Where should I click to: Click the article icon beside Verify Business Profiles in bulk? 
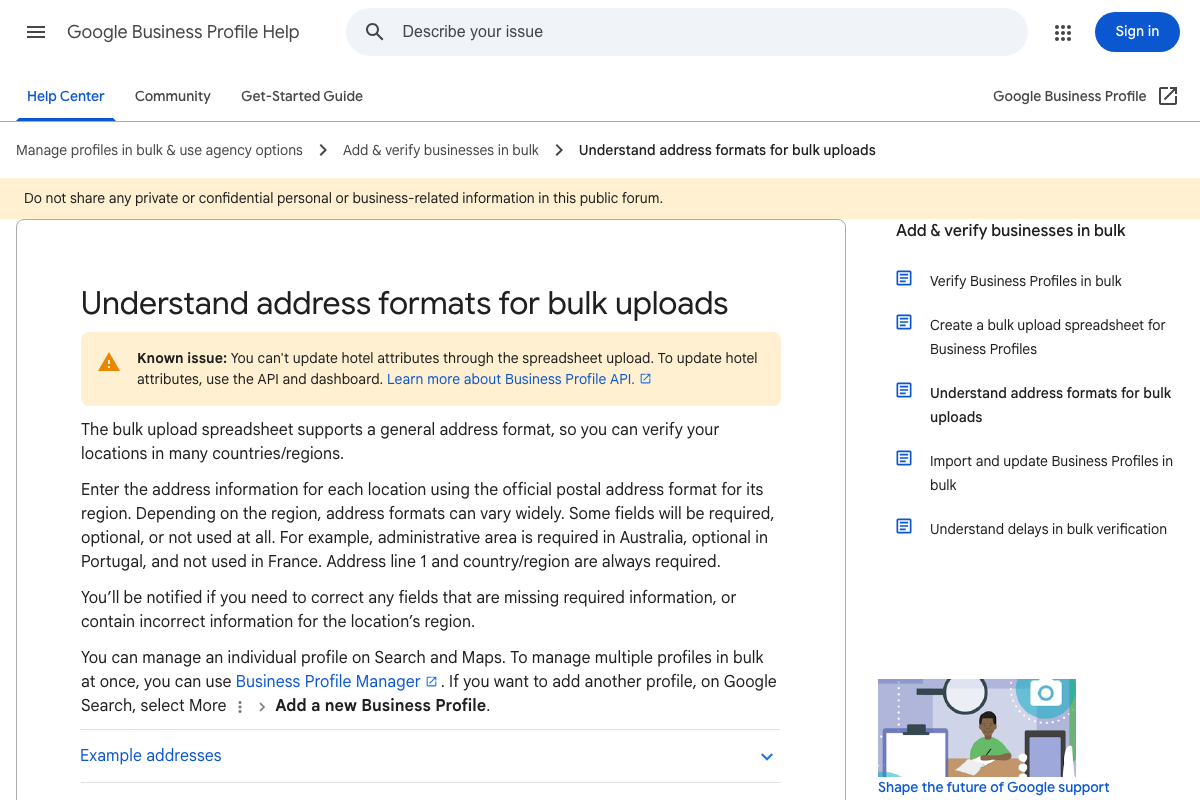point(904,278)
